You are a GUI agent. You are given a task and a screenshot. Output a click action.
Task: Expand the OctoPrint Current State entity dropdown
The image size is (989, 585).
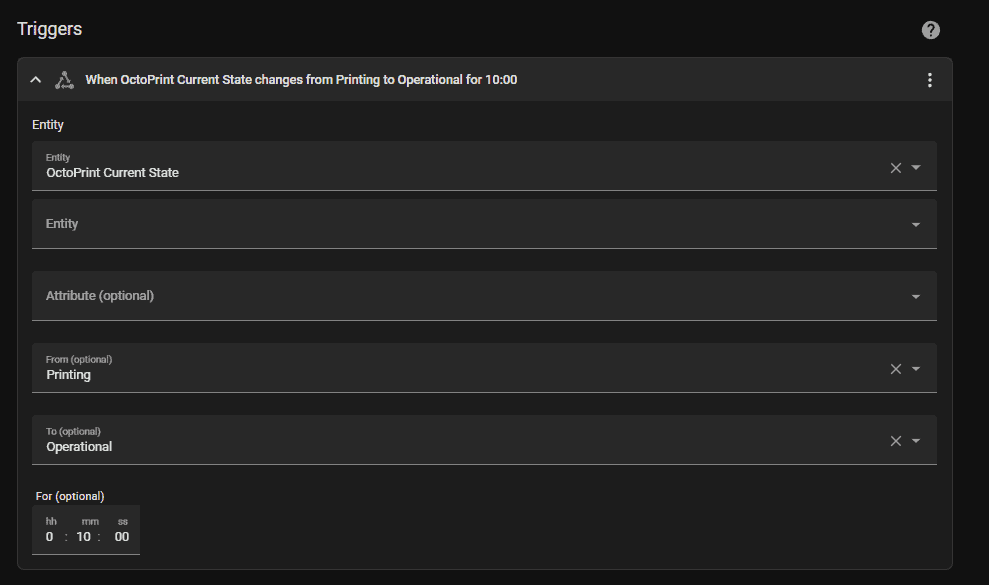point(916,168)
